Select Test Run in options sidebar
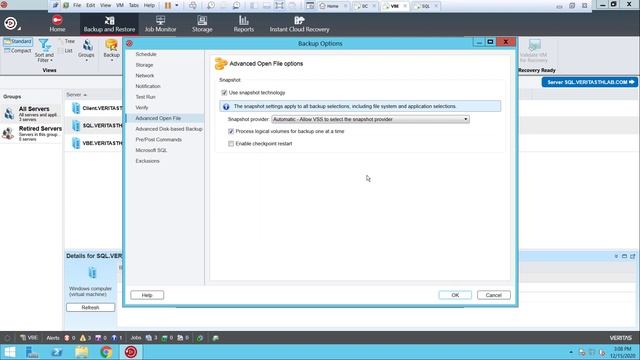Image resolution: width=640 pixels, height=360 pixels. [x=145, y=97]
